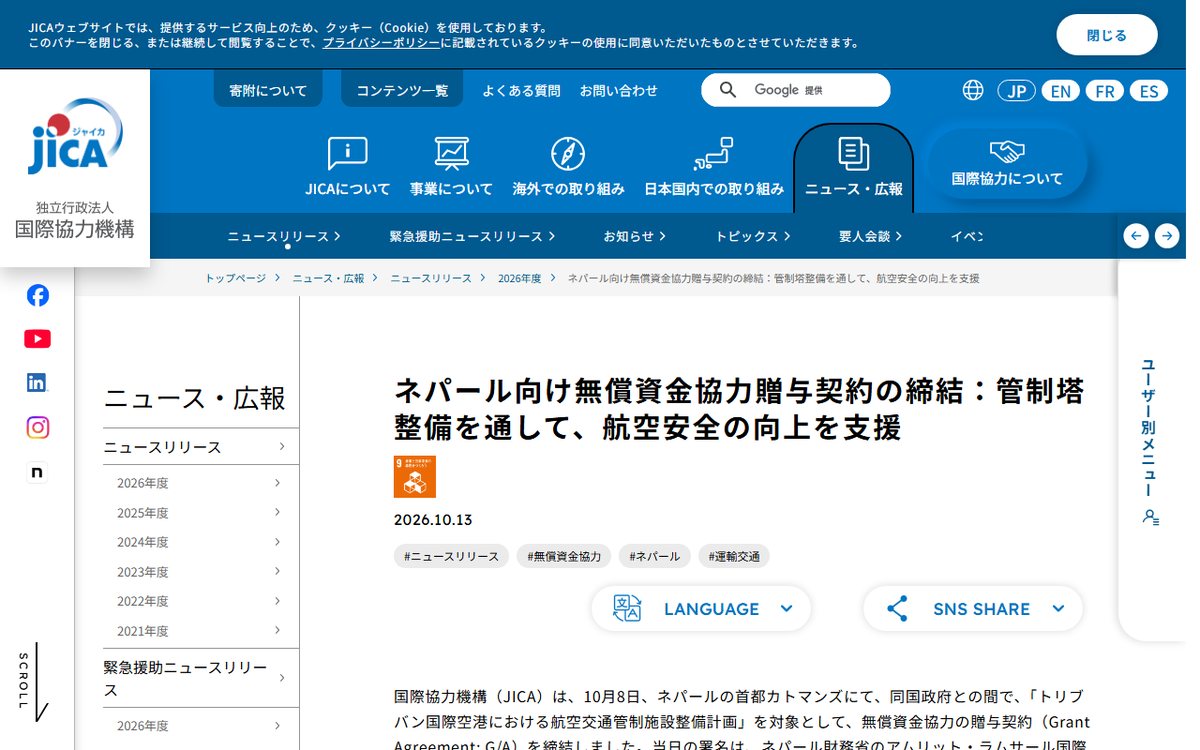Open 日本国内での取り組み main menu
This screenshot has width=1200, height=750.
tap(714, 167)
